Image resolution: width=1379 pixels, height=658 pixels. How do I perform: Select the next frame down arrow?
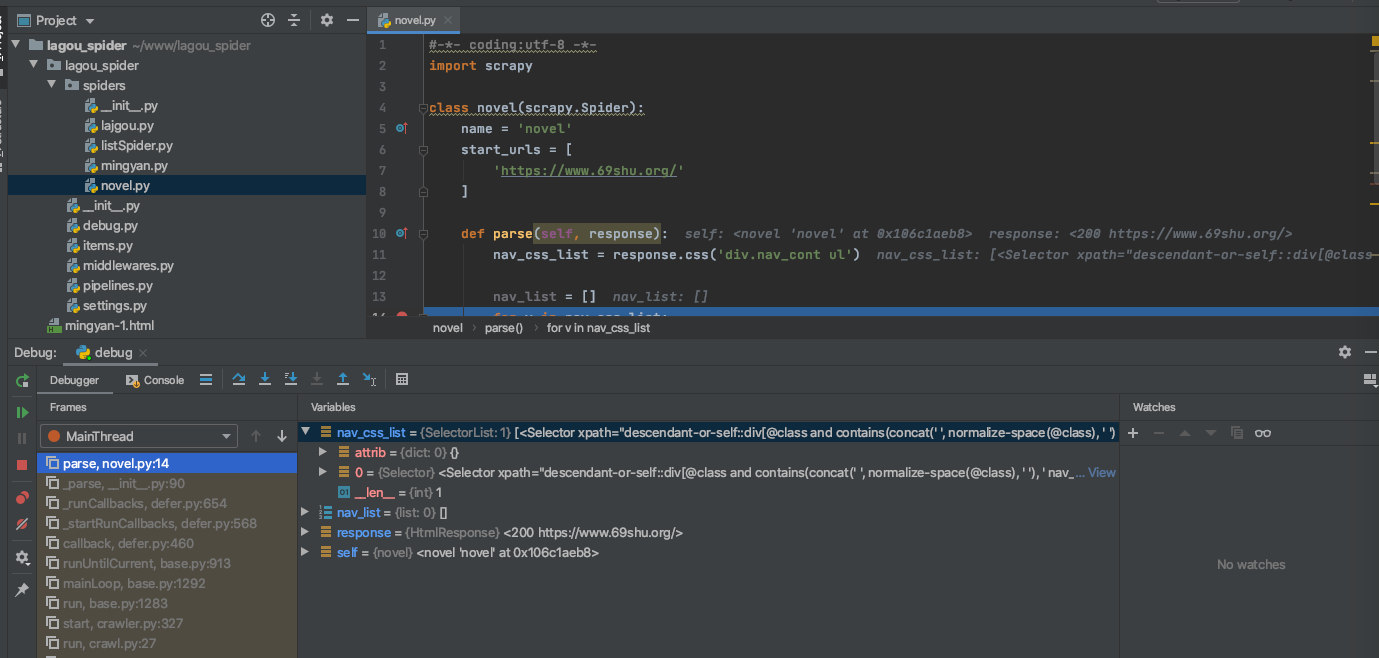click(x=282, y=436)
